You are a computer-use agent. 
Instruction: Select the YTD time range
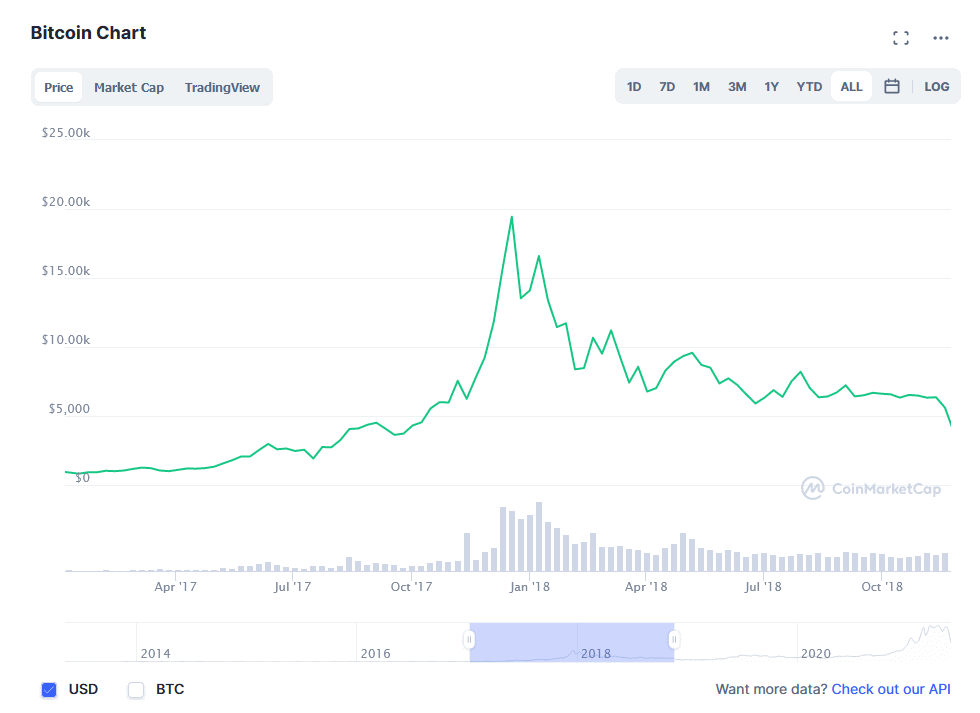pyautogui.click(x=809, y=87)
